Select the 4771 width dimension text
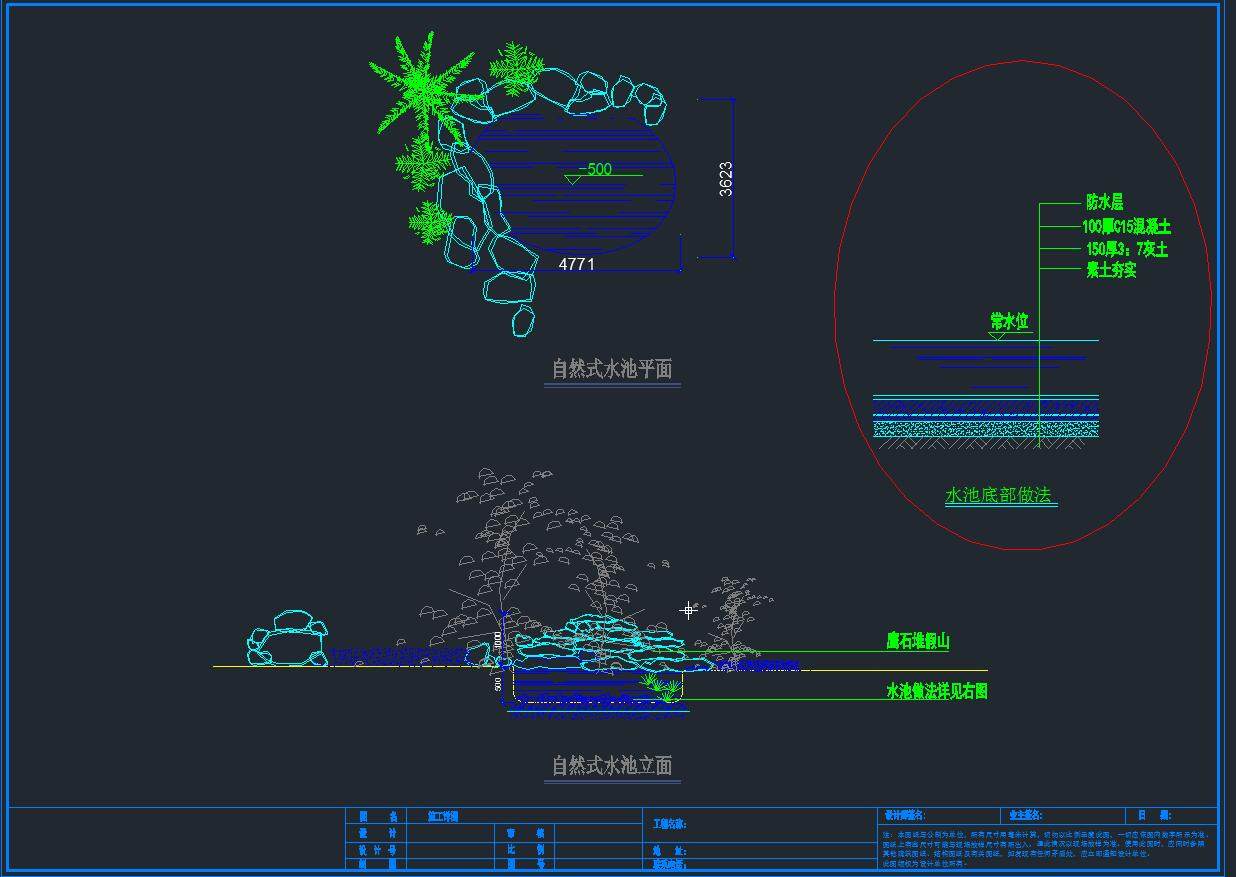Screen dimensions: 1236x877 (576, 264)
